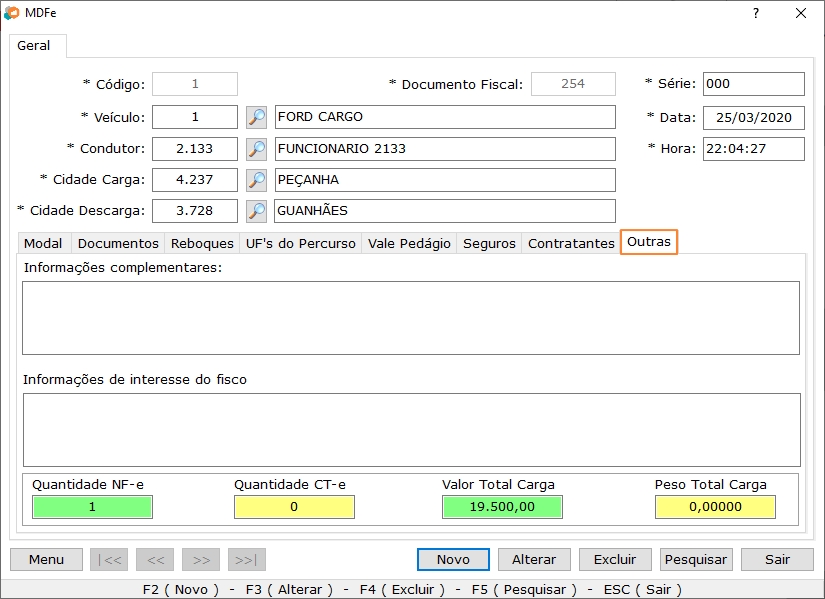Click the magnifier icon next to Veículo
The width and height of the screenshot is (825, 599).
[256, 117]
